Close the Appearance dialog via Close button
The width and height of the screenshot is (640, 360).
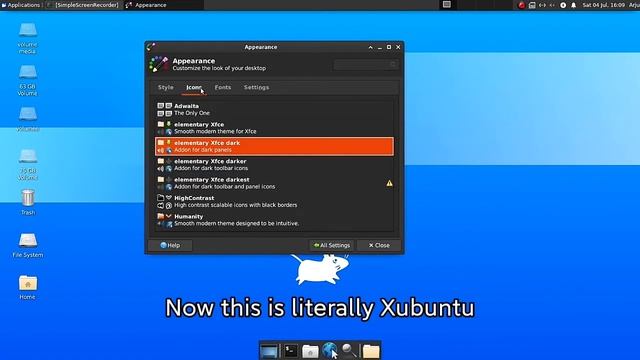click(x=379, y=245)
